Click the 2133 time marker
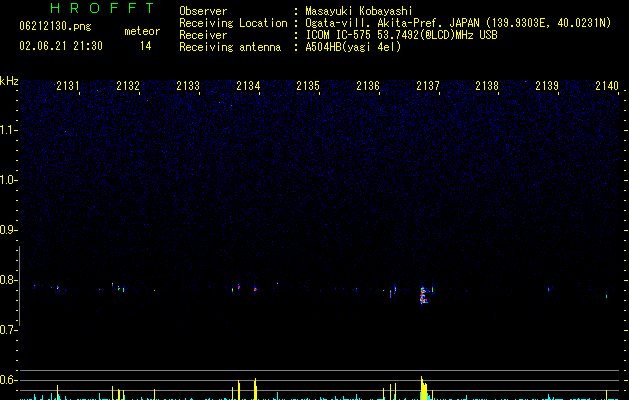The height and width of the screenshot is (400, 629). pyautogui.click(x=188, y=85)
